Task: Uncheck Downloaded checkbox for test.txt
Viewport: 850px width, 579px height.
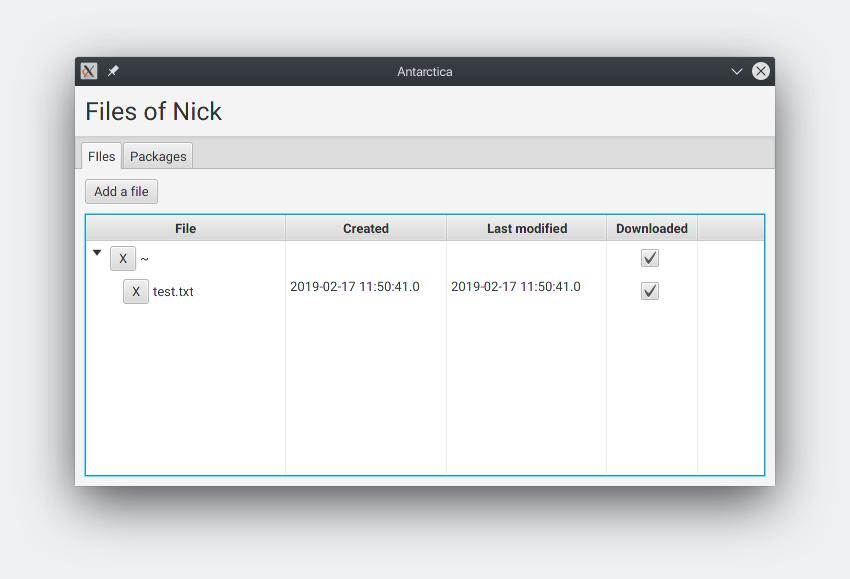Action: click(650, 291)
